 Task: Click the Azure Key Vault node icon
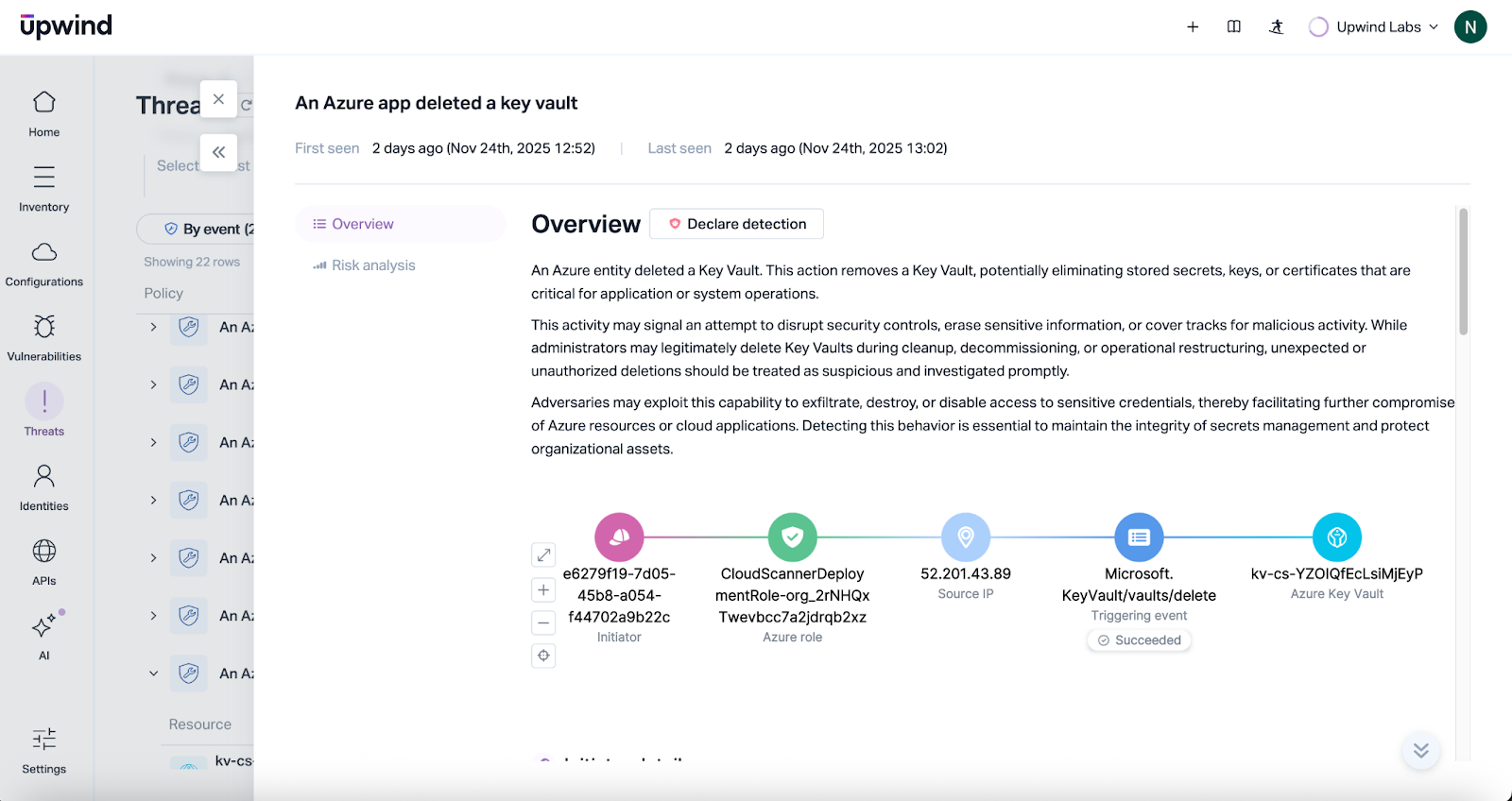1336,537
